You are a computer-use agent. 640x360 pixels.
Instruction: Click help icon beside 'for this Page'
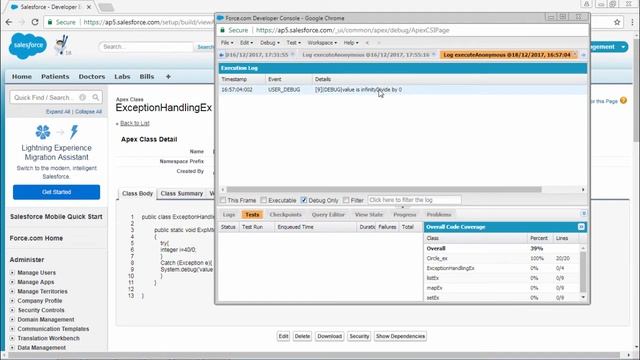click(x=623, y=100)
